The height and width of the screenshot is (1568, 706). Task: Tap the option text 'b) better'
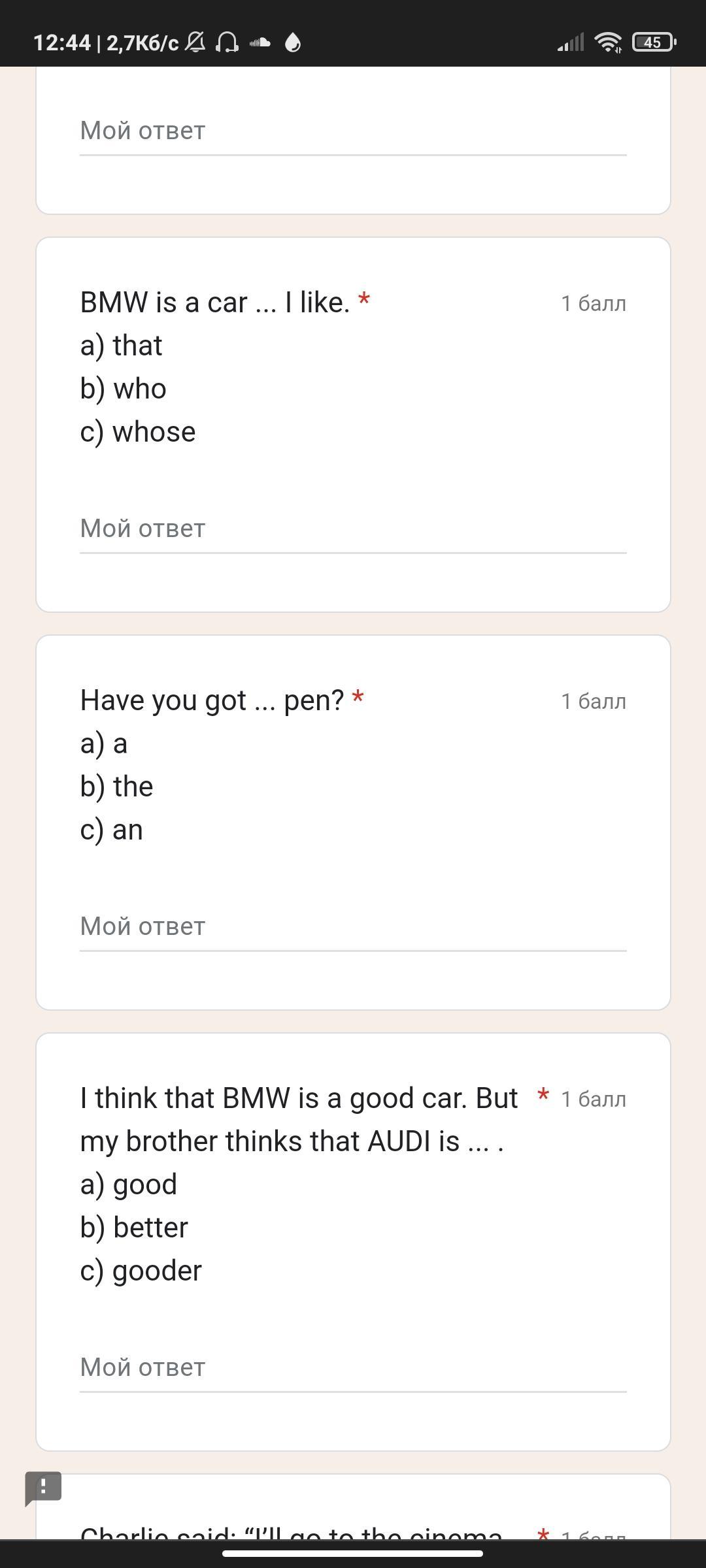(134, 1228)
